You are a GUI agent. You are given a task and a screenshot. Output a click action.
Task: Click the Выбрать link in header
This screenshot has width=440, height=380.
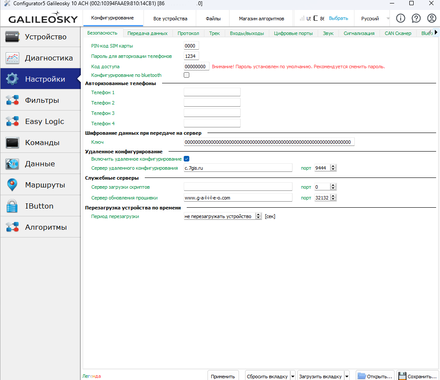coord(338,18)
